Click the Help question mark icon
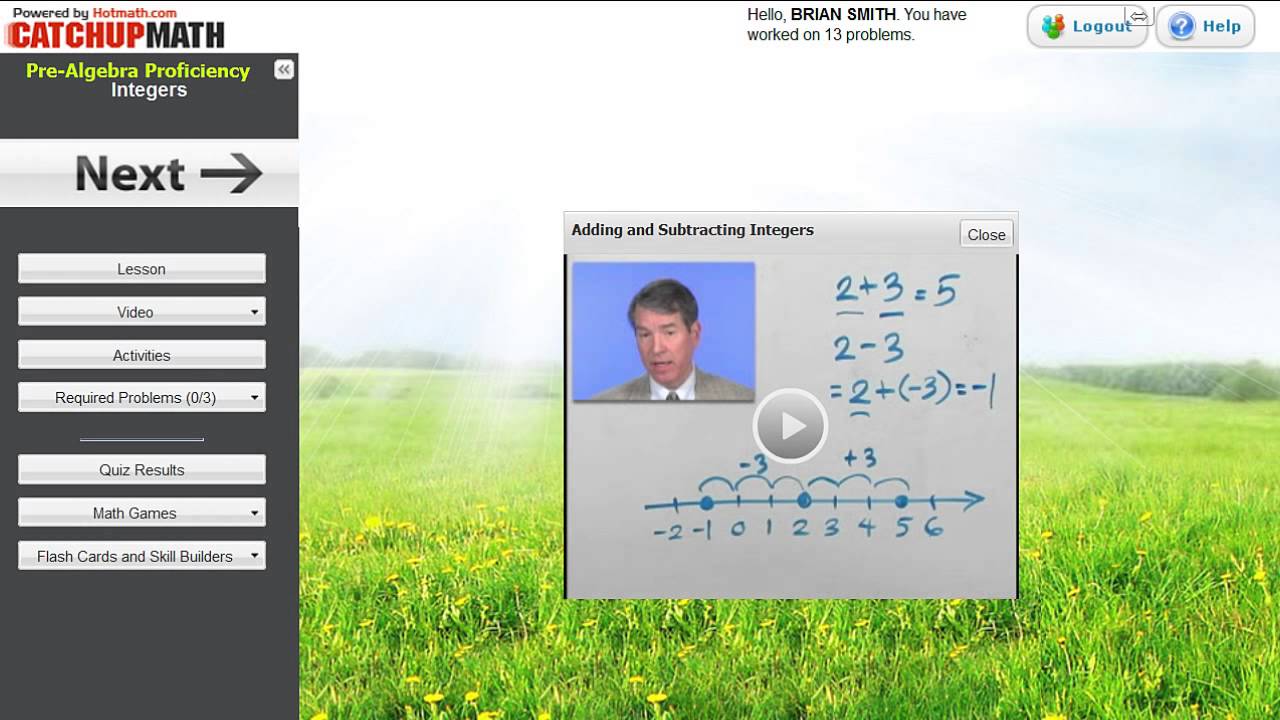This screenshot has height=720, width=1280. click(1182, 26)
